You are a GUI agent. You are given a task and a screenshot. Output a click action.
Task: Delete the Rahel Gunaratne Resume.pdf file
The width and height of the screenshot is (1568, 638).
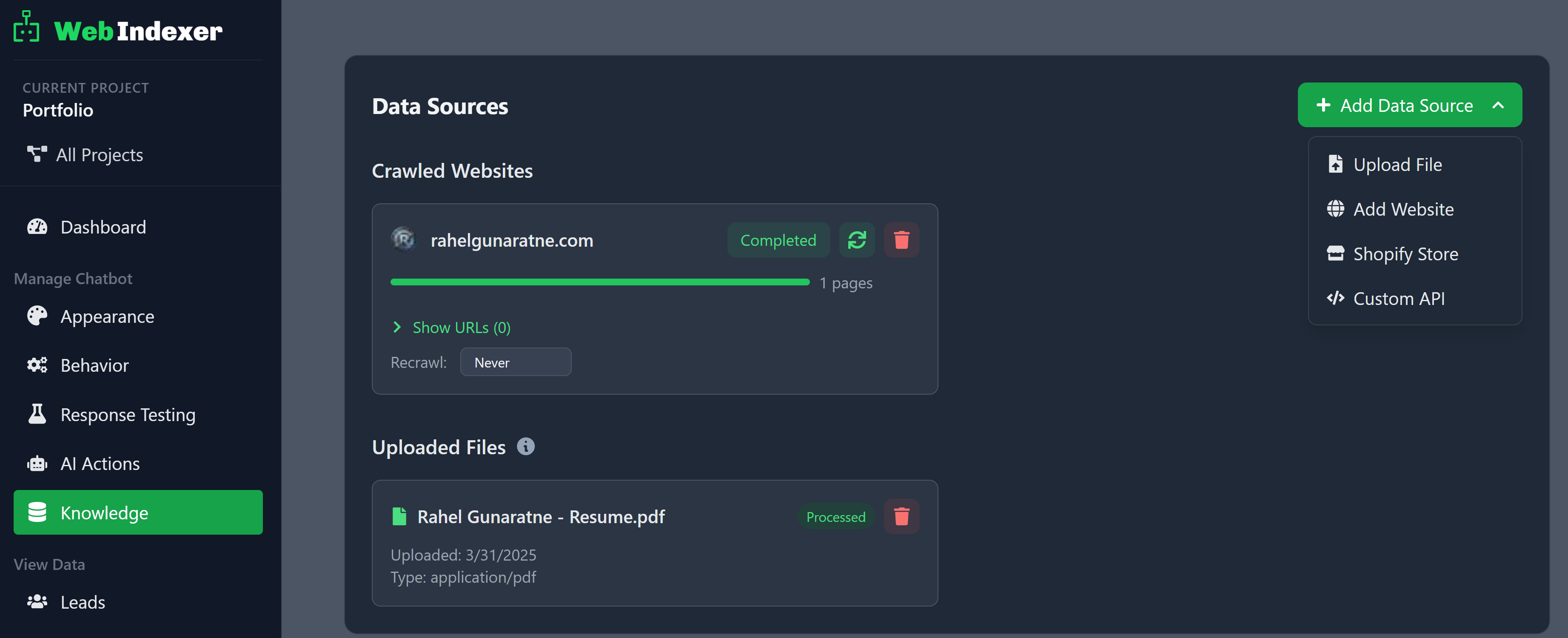(901, 516)
